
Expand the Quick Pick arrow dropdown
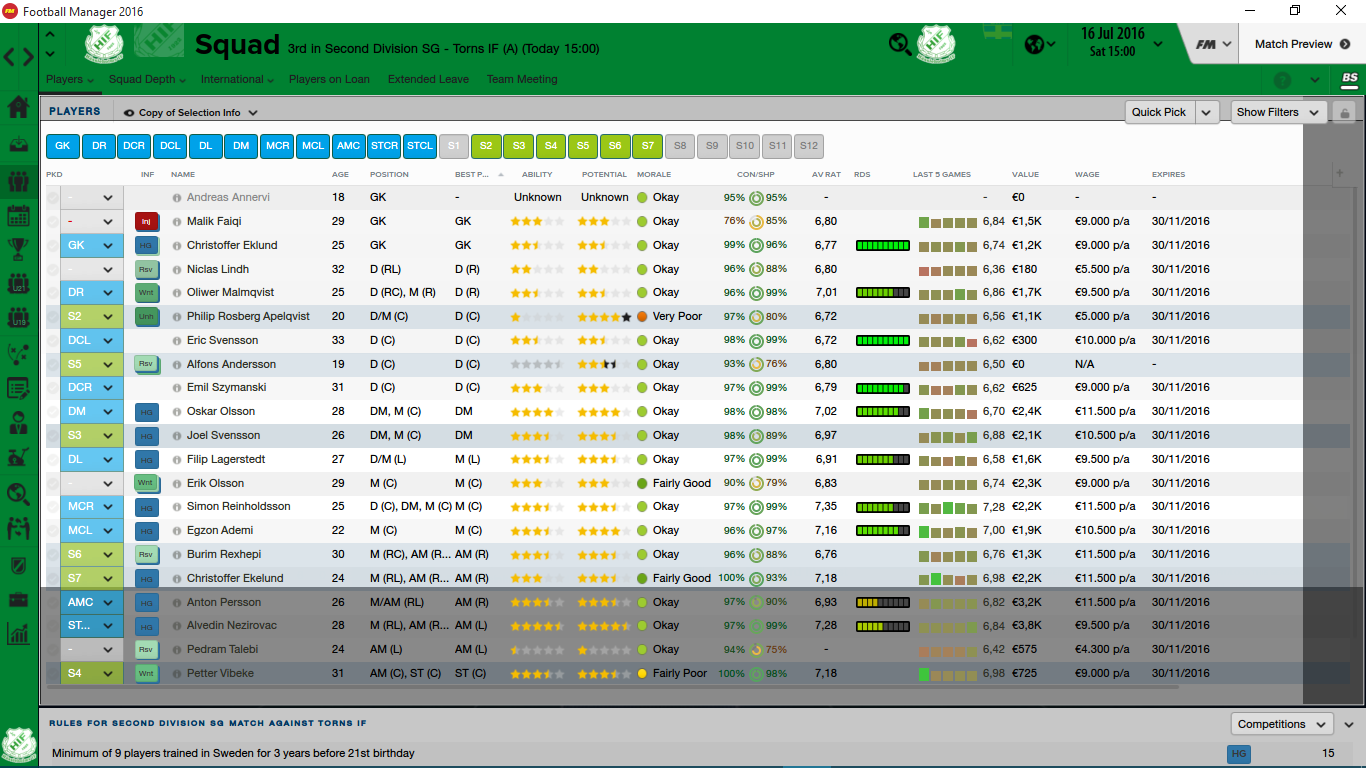pos(1208,112)
